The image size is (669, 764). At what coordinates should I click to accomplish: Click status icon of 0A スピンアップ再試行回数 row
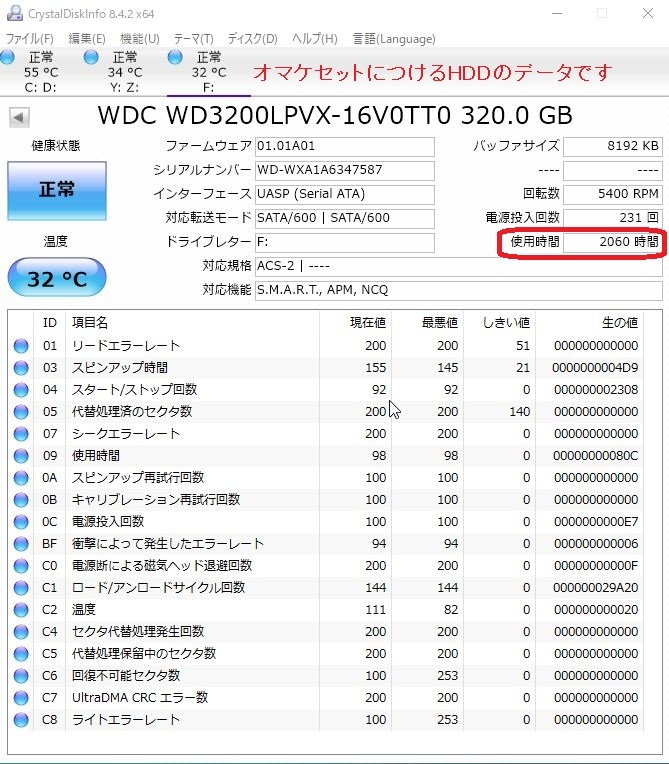click(21, 478)
